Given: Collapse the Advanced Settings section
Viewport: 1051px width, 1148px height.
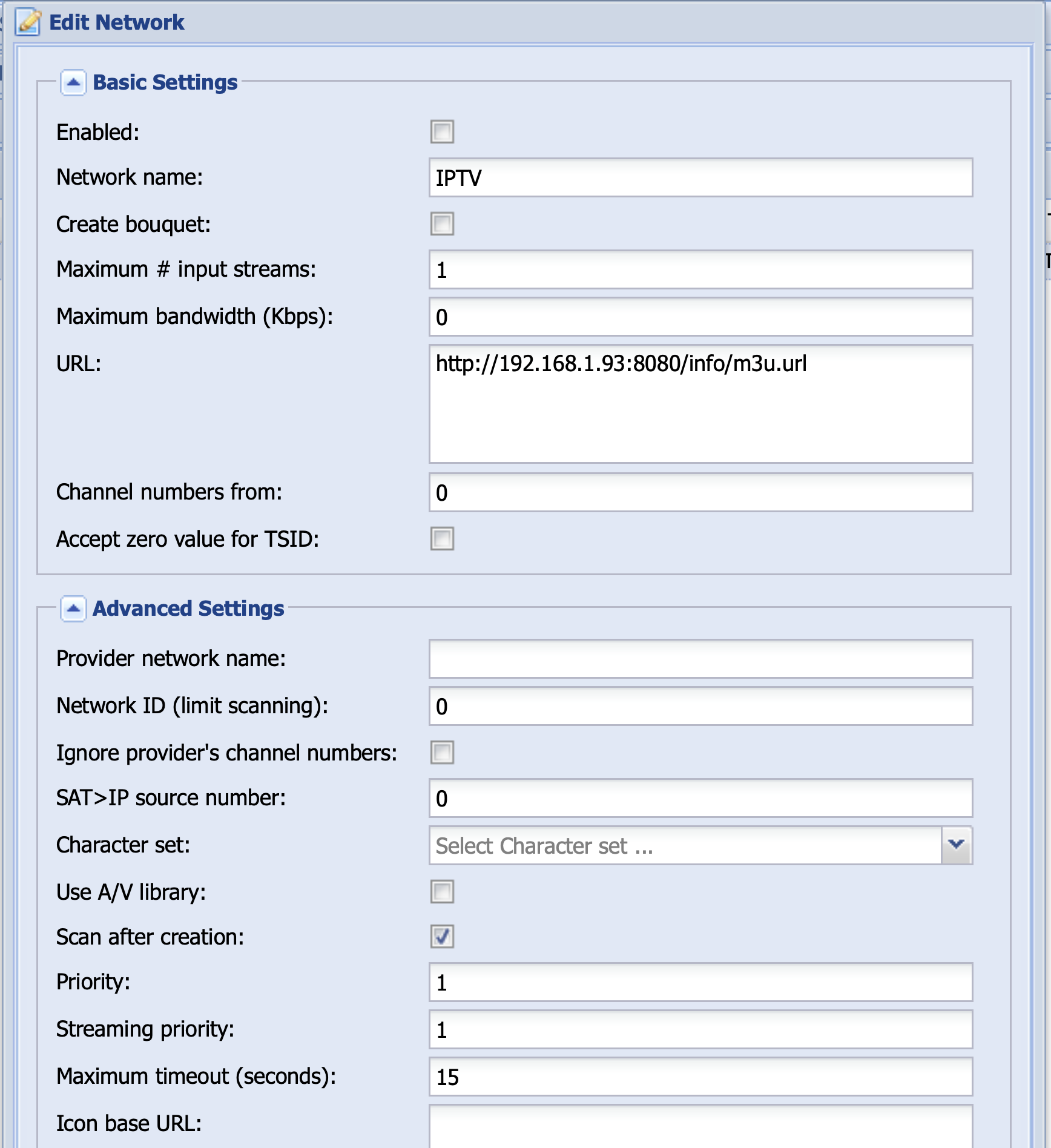Looking at the screenshot, I should [73, 609].
